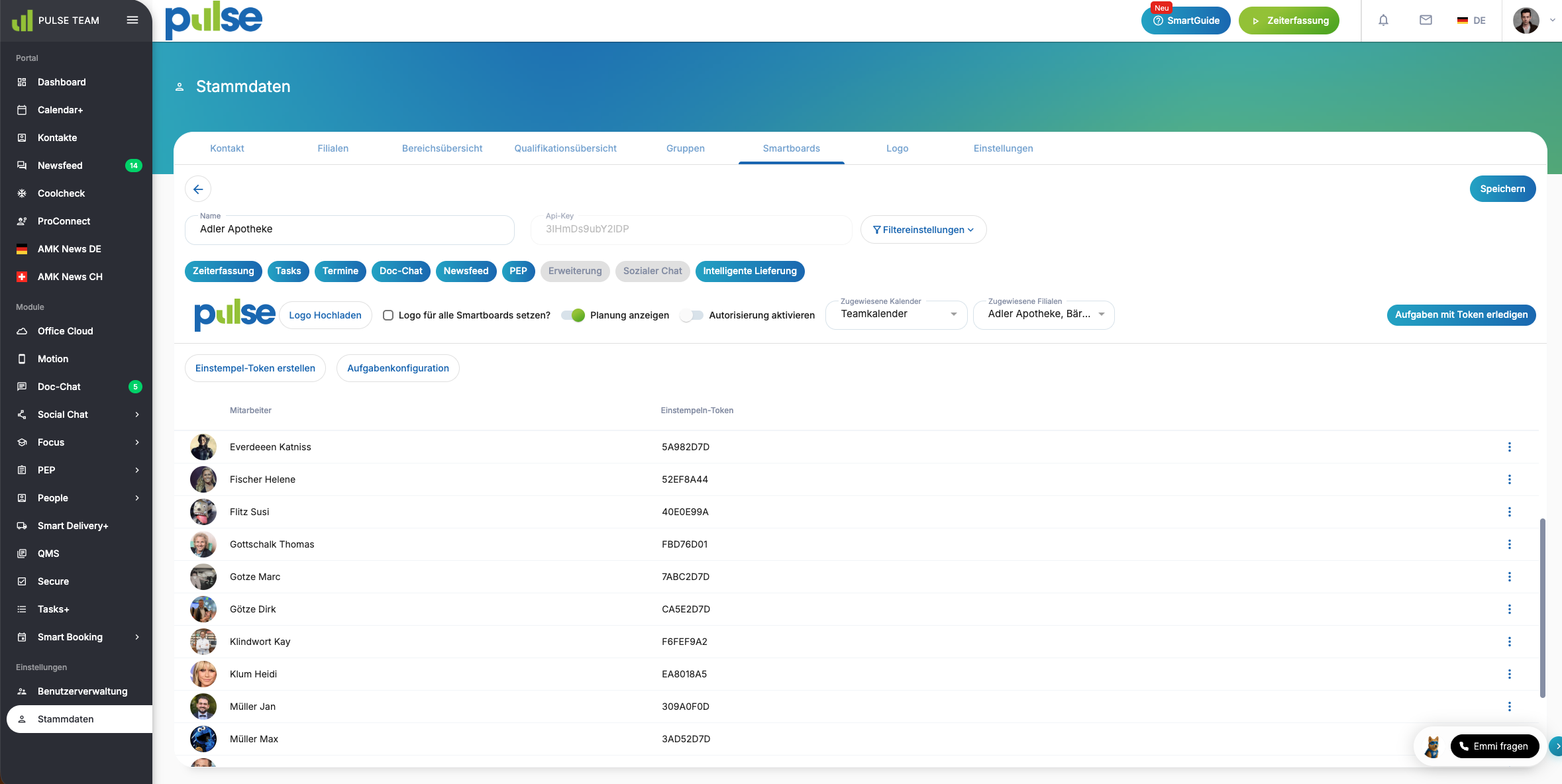This screenshot has width=1562, height=784.
Task: Open the Zugewiesene Kalender dropdown
Action: tap(896, 315)
